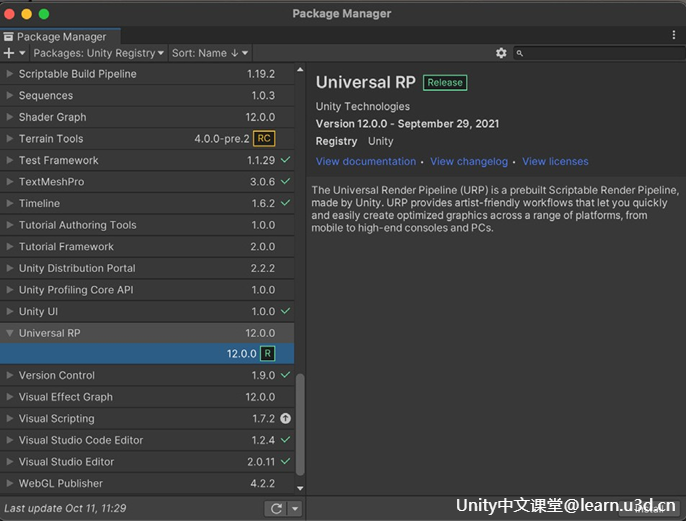Select the Visual Scripting package
The image size is (686, 521).
(147, 419)
